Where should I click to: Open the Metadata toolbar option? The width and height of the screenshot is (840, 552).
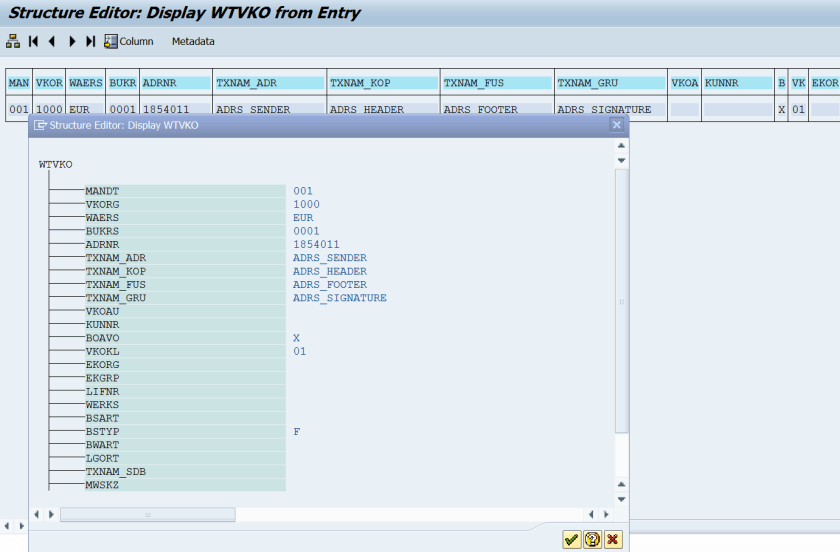[x=193, y=41]
